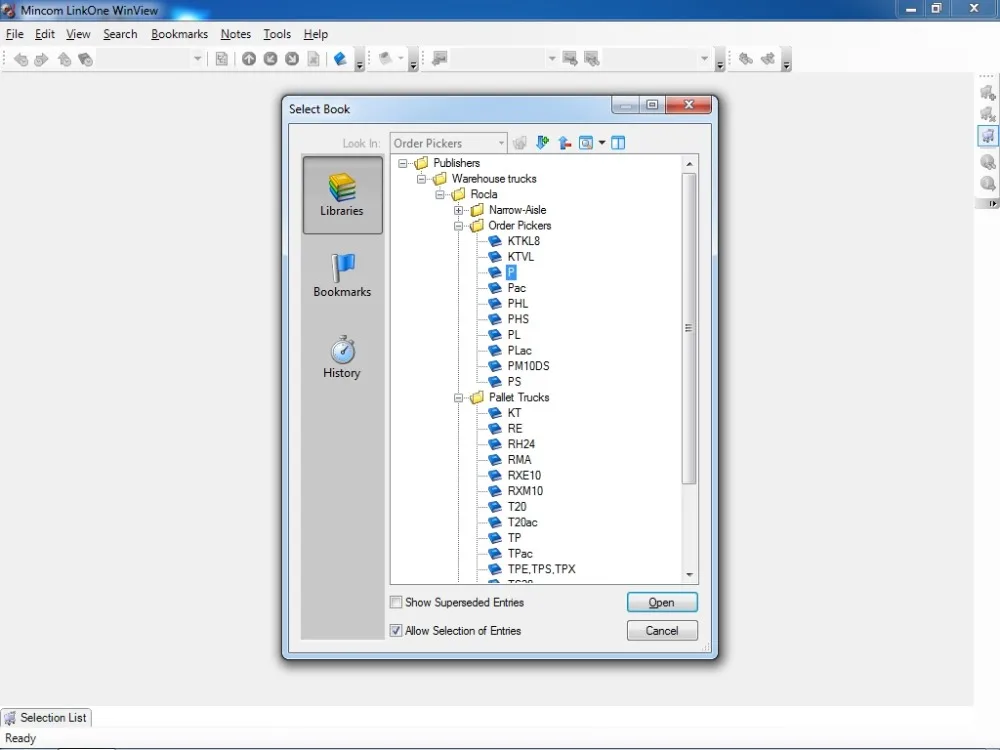Open the preview pane icon in Select Book dialog
This screenshot has width=1000, height=750.
tap(585, 142)
